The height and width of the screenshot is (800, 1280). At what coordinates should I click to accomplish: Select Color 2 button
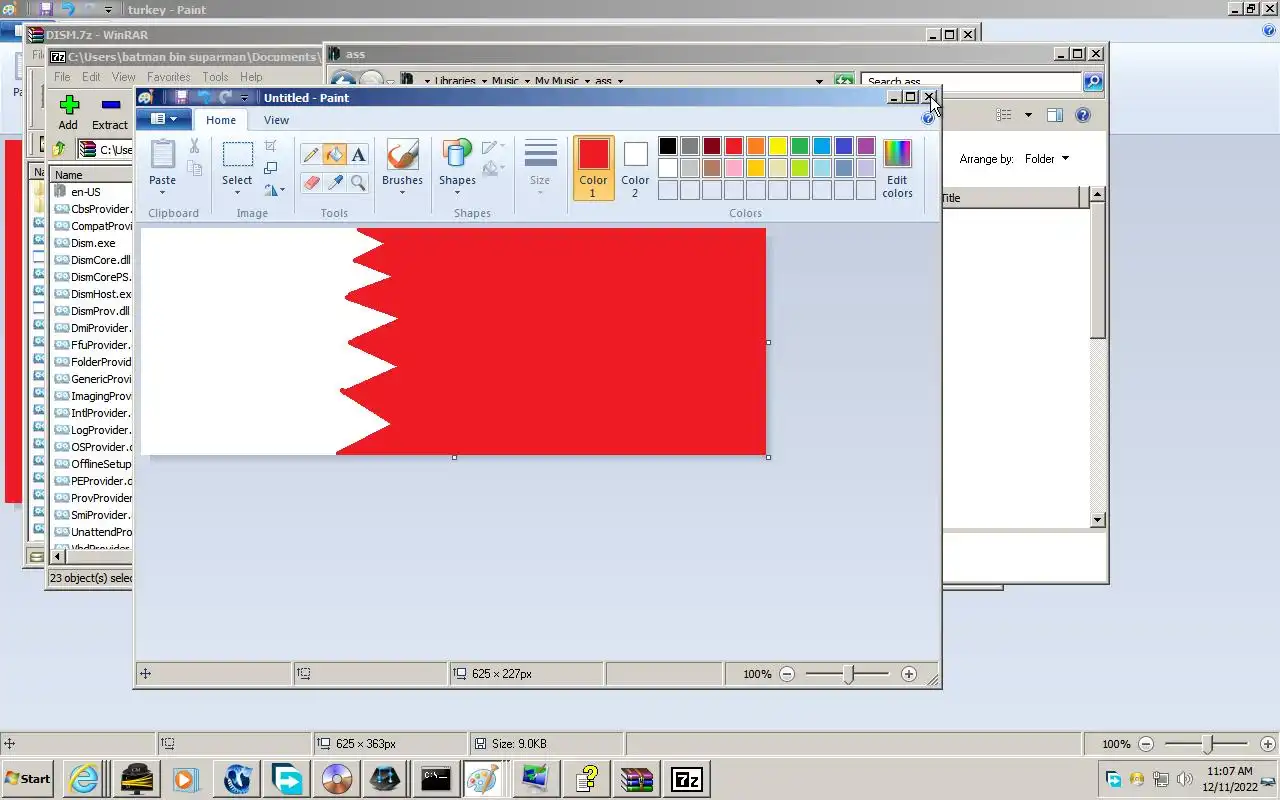tap(635, 168)
